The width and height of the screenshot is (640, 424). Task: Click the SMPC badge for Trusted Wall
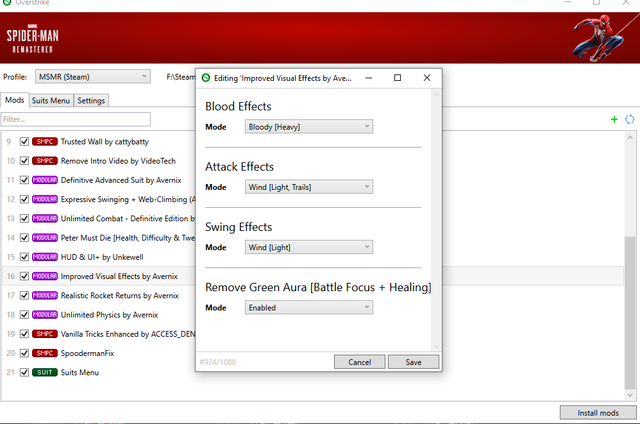pyautogui.click(x=44, y=142)
